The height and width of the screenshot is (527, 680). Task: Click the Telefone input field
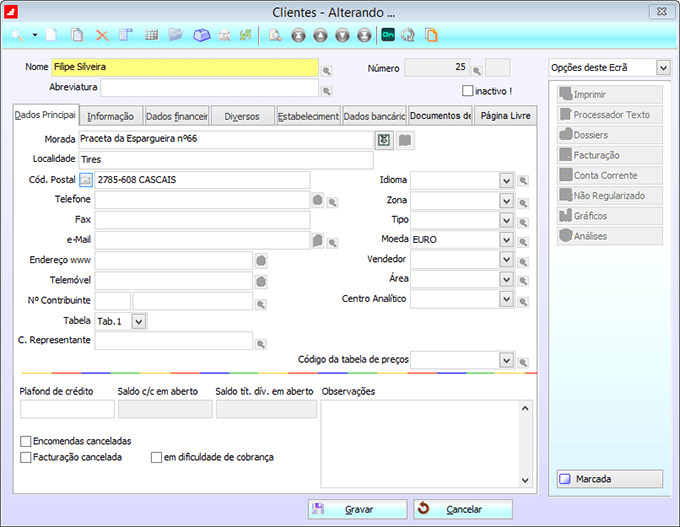203,200
